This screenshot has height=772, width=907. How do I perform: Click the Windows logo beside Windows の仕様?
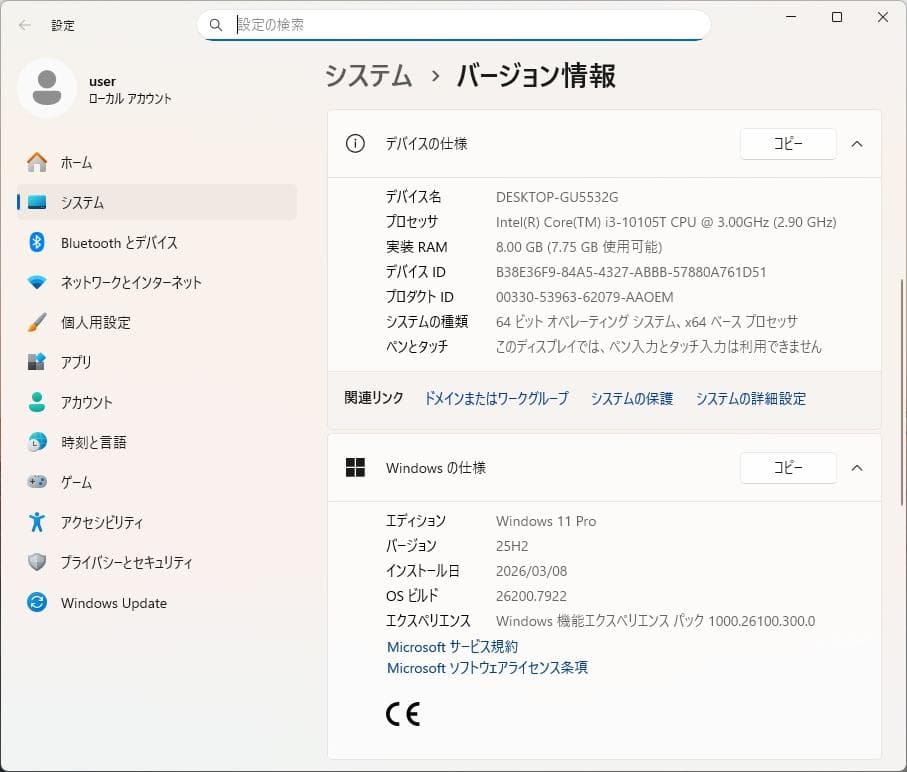(x=355, y=467)
